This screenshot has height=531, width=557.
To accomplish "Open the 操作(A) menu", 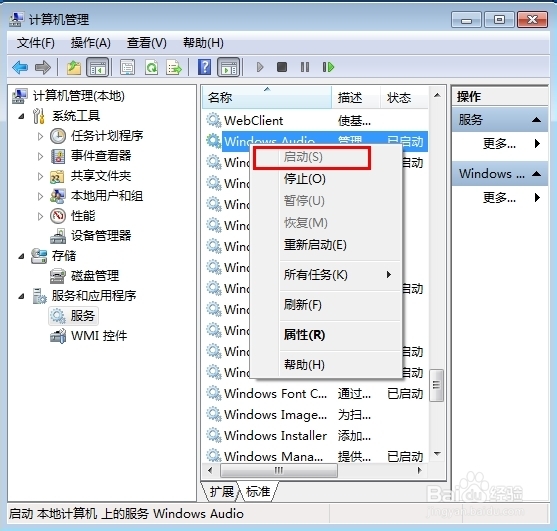I will (x=91, y=43).
